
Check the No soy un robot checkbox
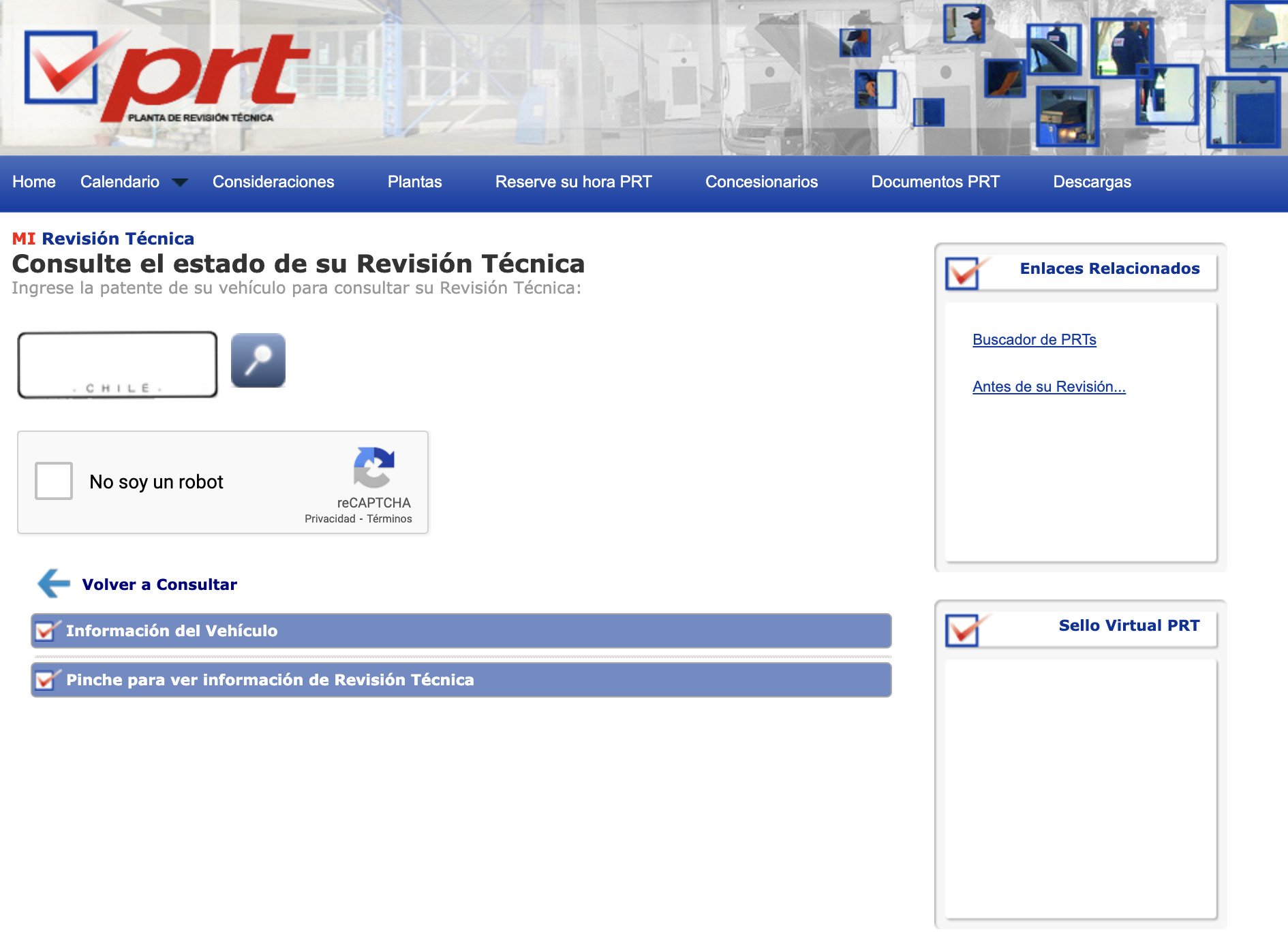click(x=53, y=481)
